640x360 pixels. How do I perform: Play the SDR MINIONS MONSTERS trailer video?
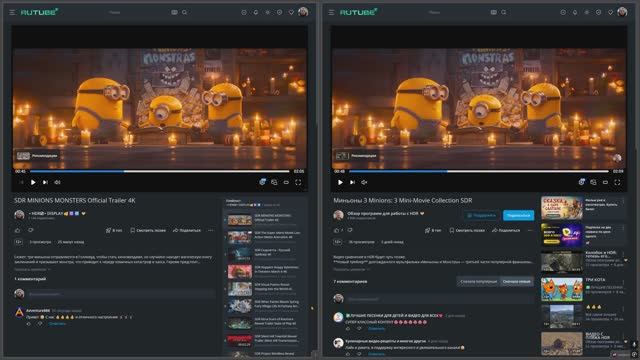(33, 182)
